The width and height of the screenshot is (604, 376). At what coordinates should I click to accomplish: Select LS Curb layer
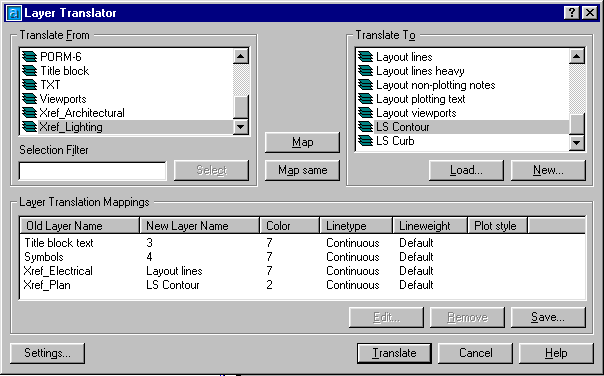tap(395, 141)
